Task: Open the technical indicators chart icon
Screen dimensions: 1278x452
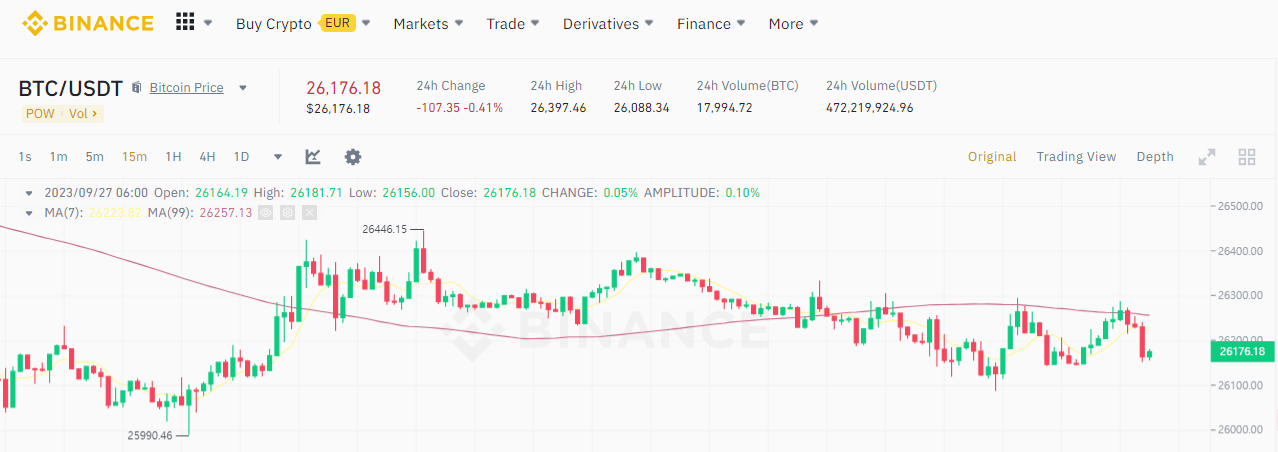Action: (x=313, y=157)
